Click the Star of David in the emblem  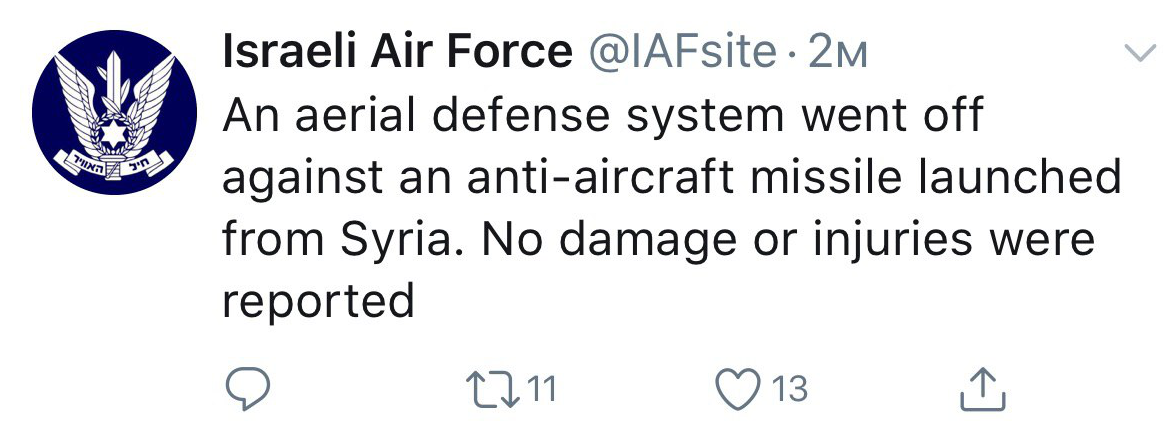tap(114, 133)
